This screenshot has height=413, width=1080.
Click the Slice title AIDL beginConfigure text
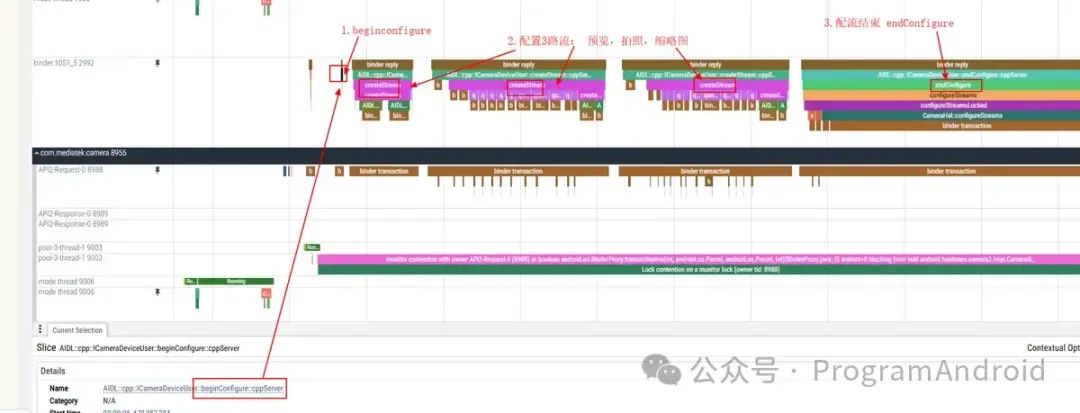tap(149, 348)
